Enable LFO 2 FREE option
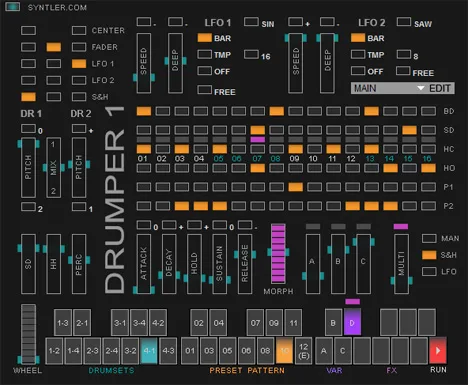 tap(403, 70)
